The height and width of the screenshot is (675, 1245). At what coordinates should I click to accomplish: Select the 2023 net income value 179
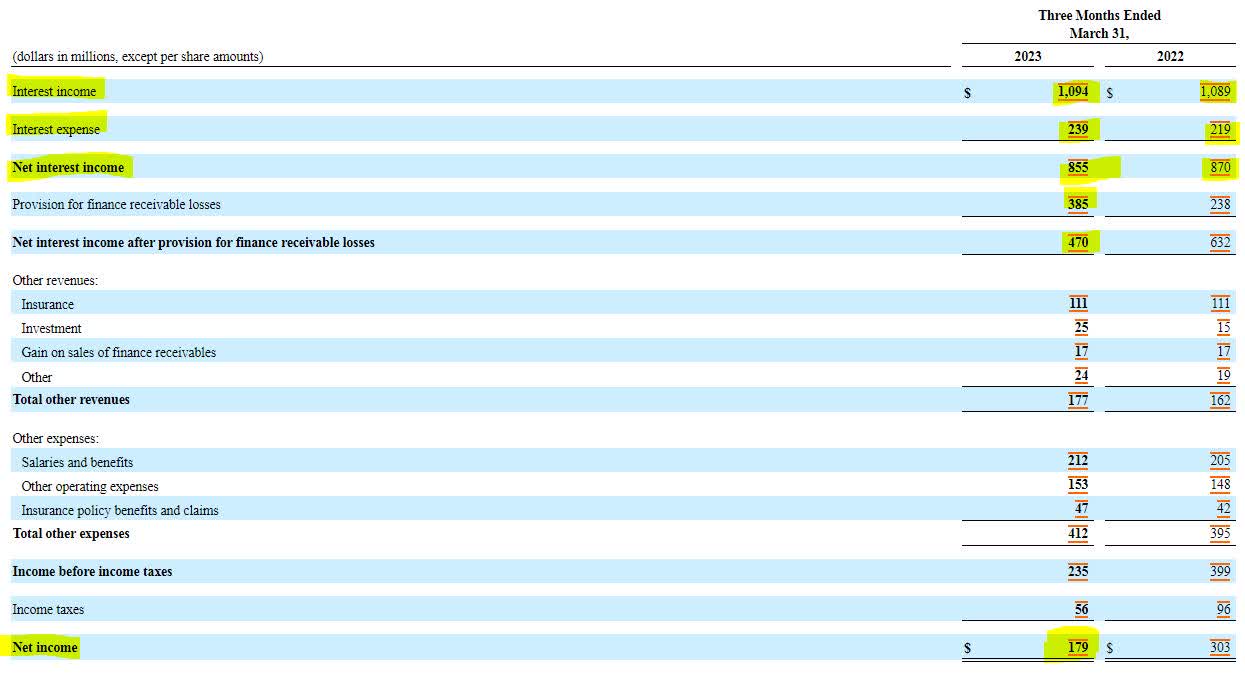pyautogui.click(x=1078, y=647)
